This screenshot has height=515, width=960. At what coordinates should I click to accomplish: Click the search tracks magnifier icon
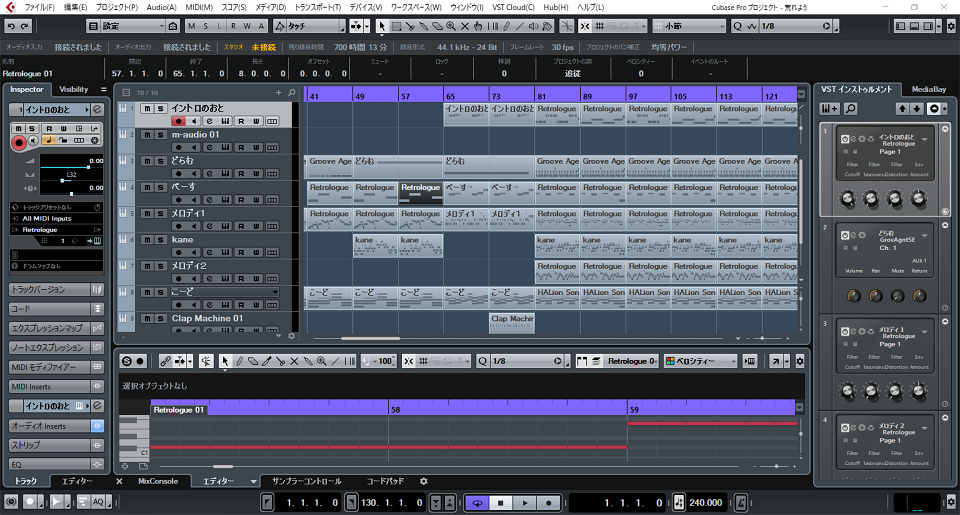point(292,92)
